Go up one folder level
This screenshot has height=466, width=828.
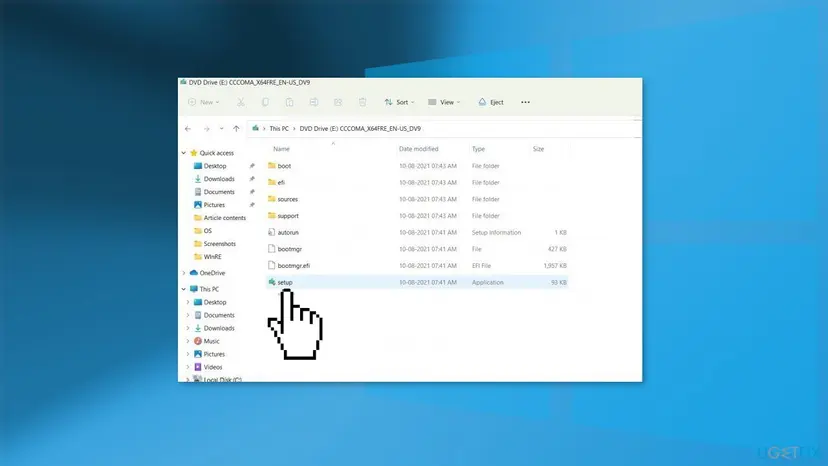[x=236, y=128]
